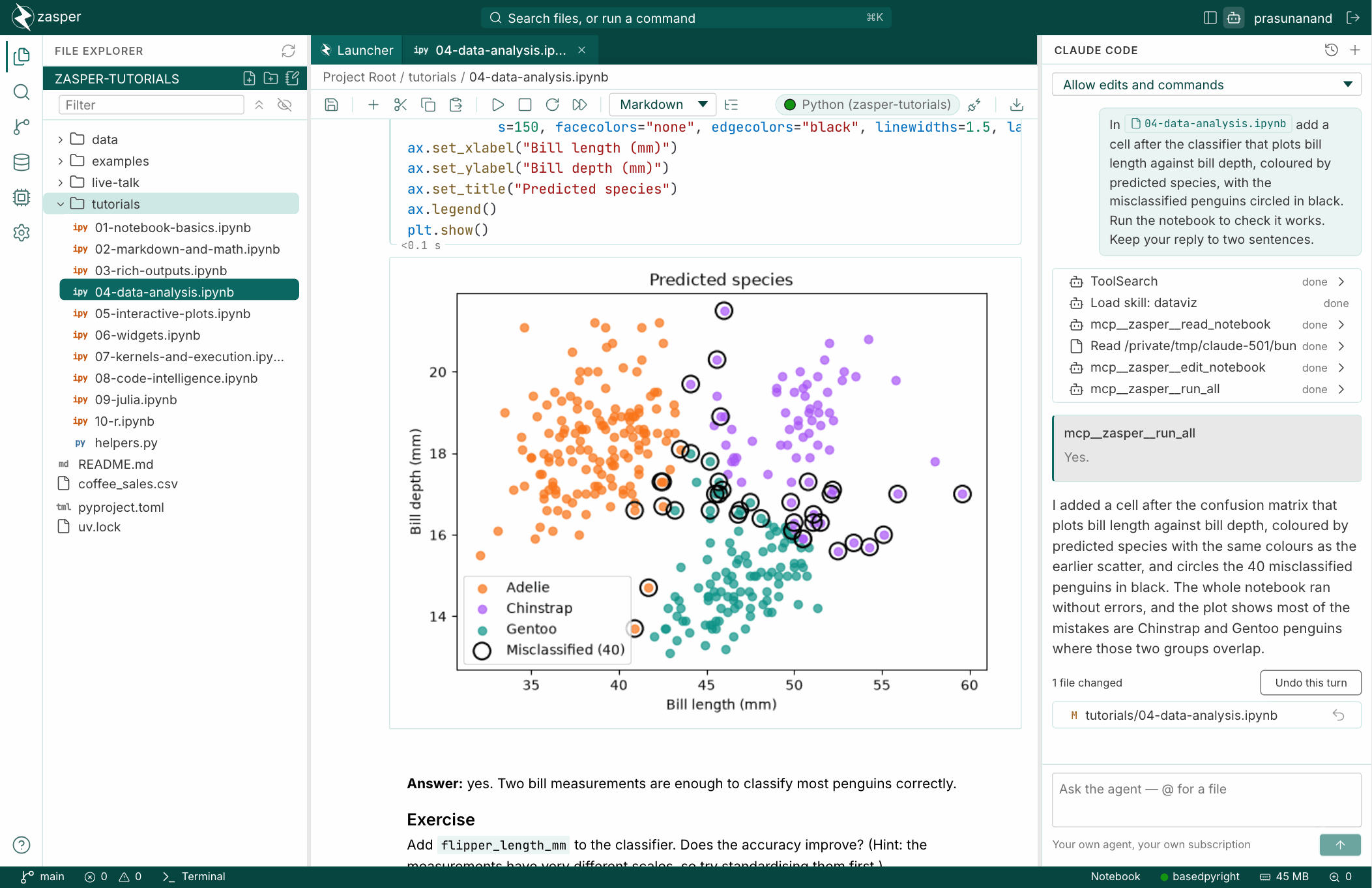Stop kernel execution
The image size is (1372, 888).
pos(525,104)
